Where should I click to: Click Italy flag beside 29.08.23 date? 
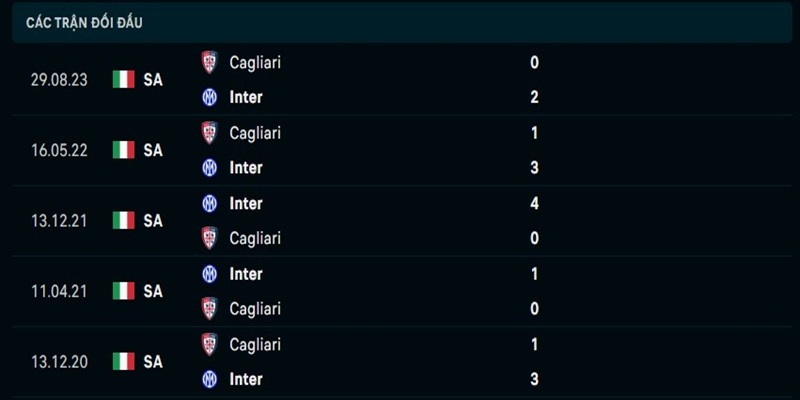[x=123, y=79]
